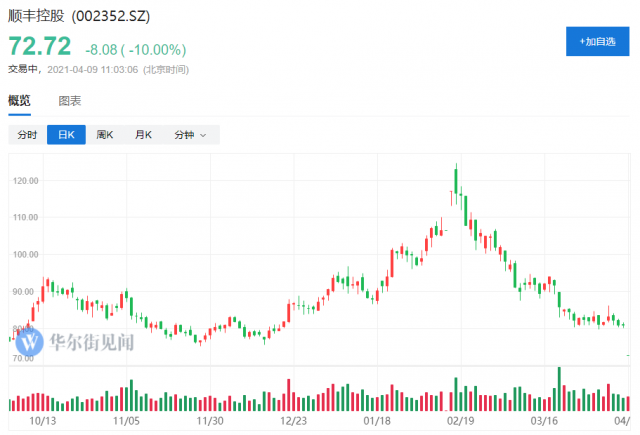The image size is (640, 435).
Task: Click the current price 72.72
Action: [40, 46]
